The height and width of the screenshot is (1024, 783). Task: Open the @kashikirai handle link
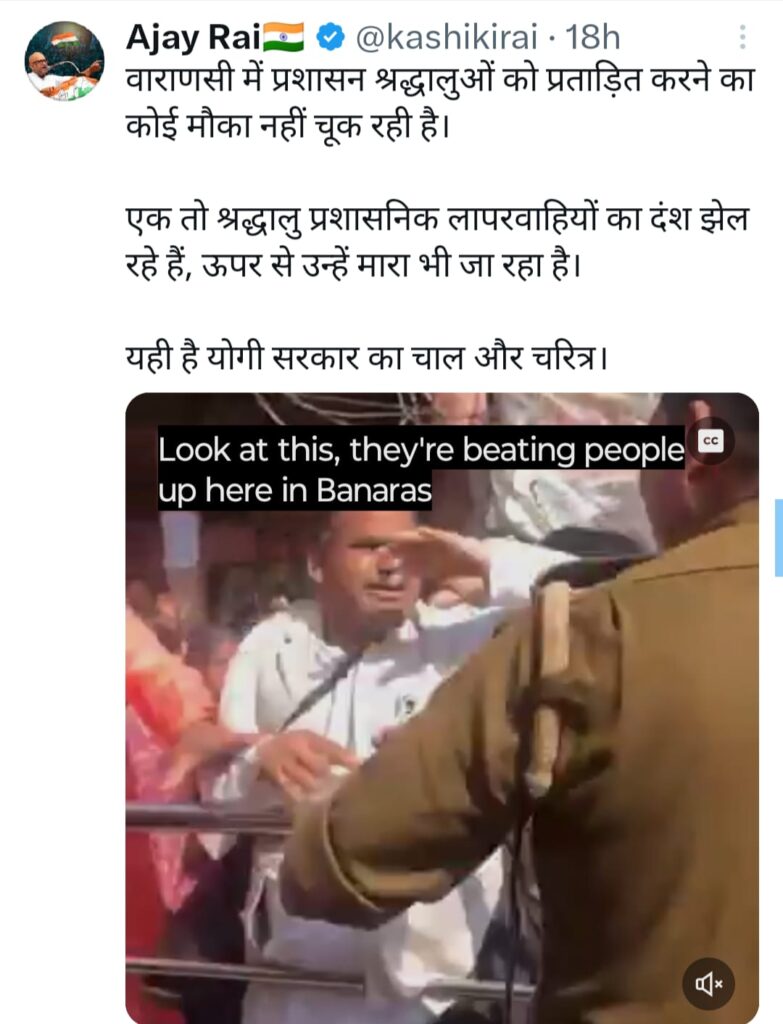(446, 37)
